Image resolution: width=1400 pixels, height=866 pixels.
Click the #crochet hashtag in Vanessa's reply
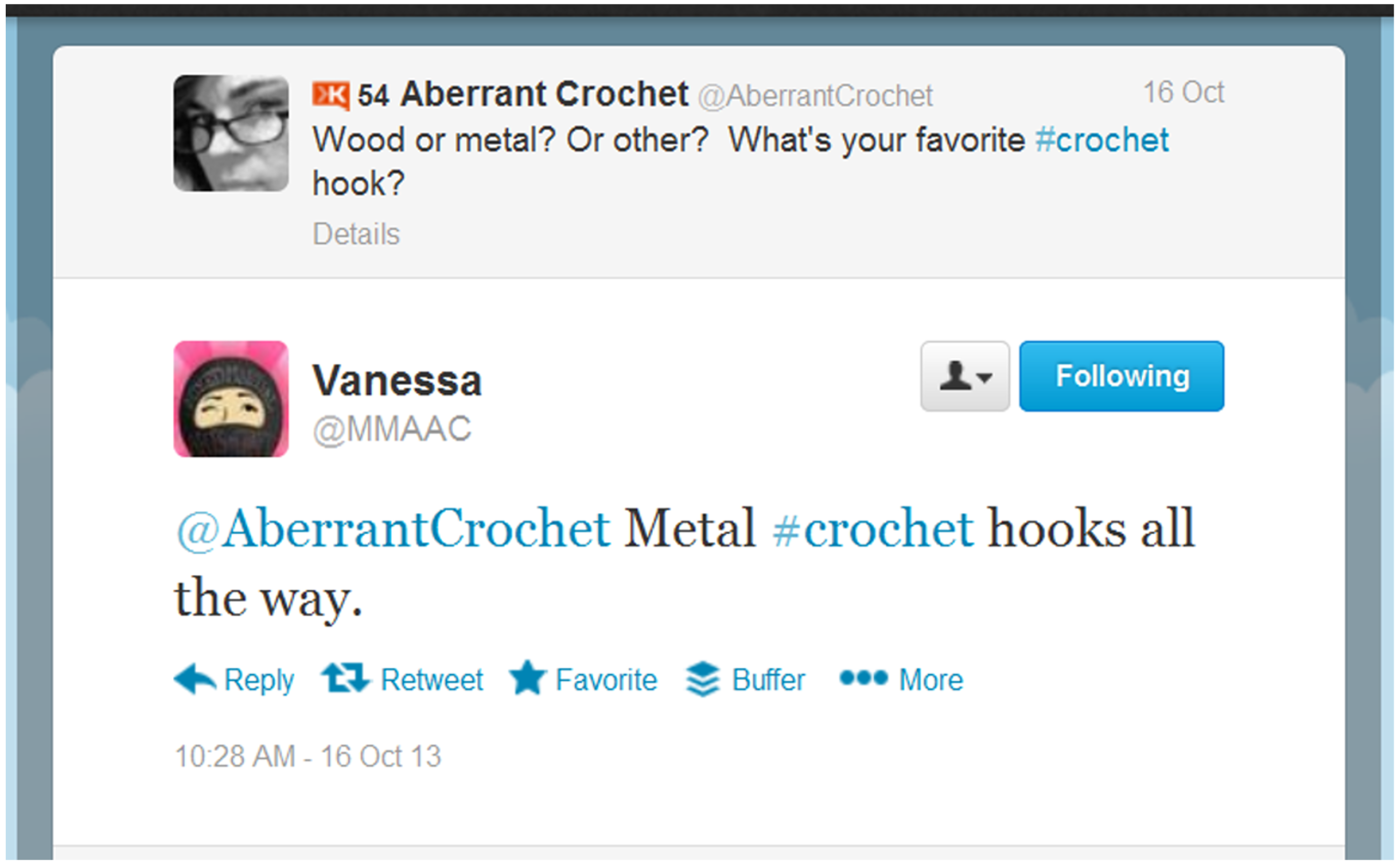[x=872, y=528]
